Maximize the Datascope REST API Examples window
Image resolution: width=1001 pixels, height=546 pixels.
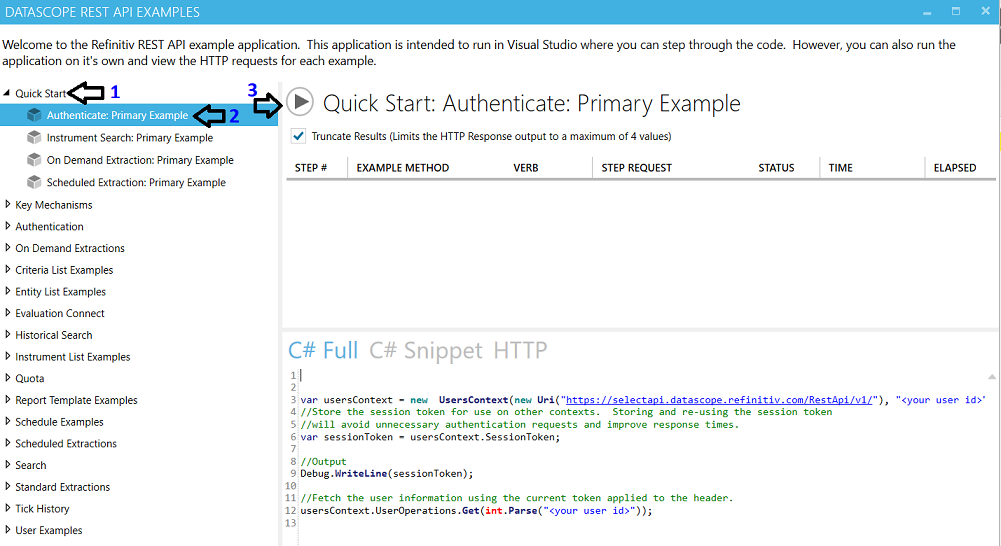click(x=956, y=11)
